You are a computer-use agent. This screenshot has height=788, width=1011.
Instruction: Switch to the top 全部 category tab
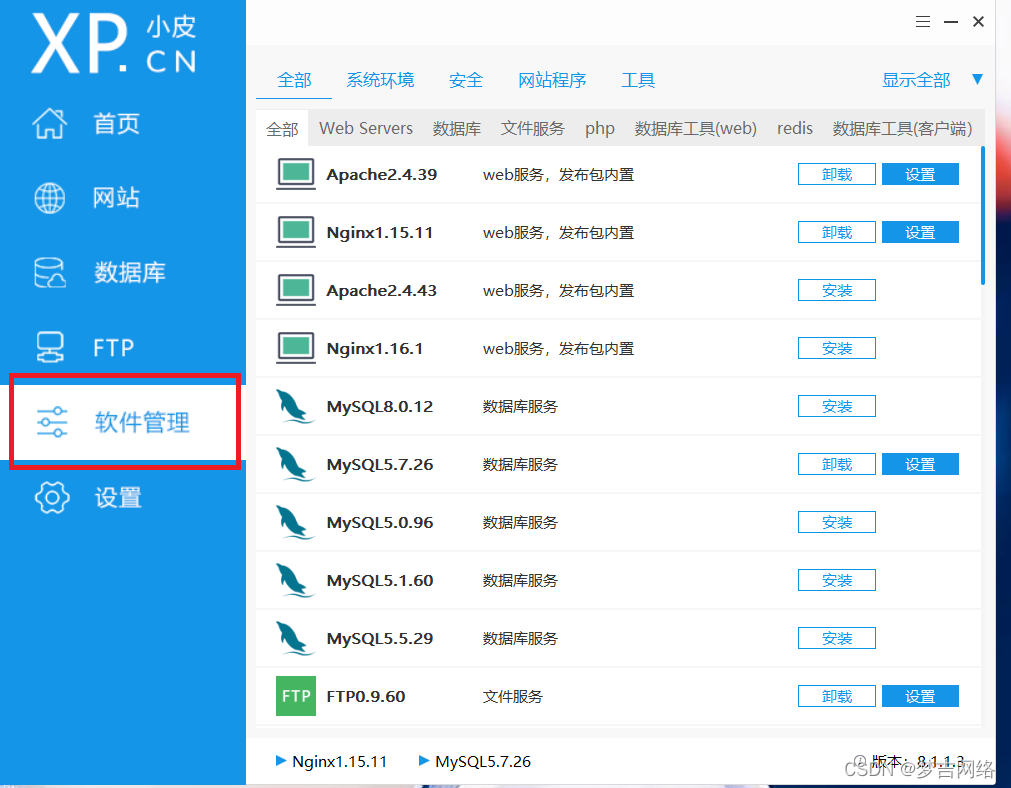294,80
